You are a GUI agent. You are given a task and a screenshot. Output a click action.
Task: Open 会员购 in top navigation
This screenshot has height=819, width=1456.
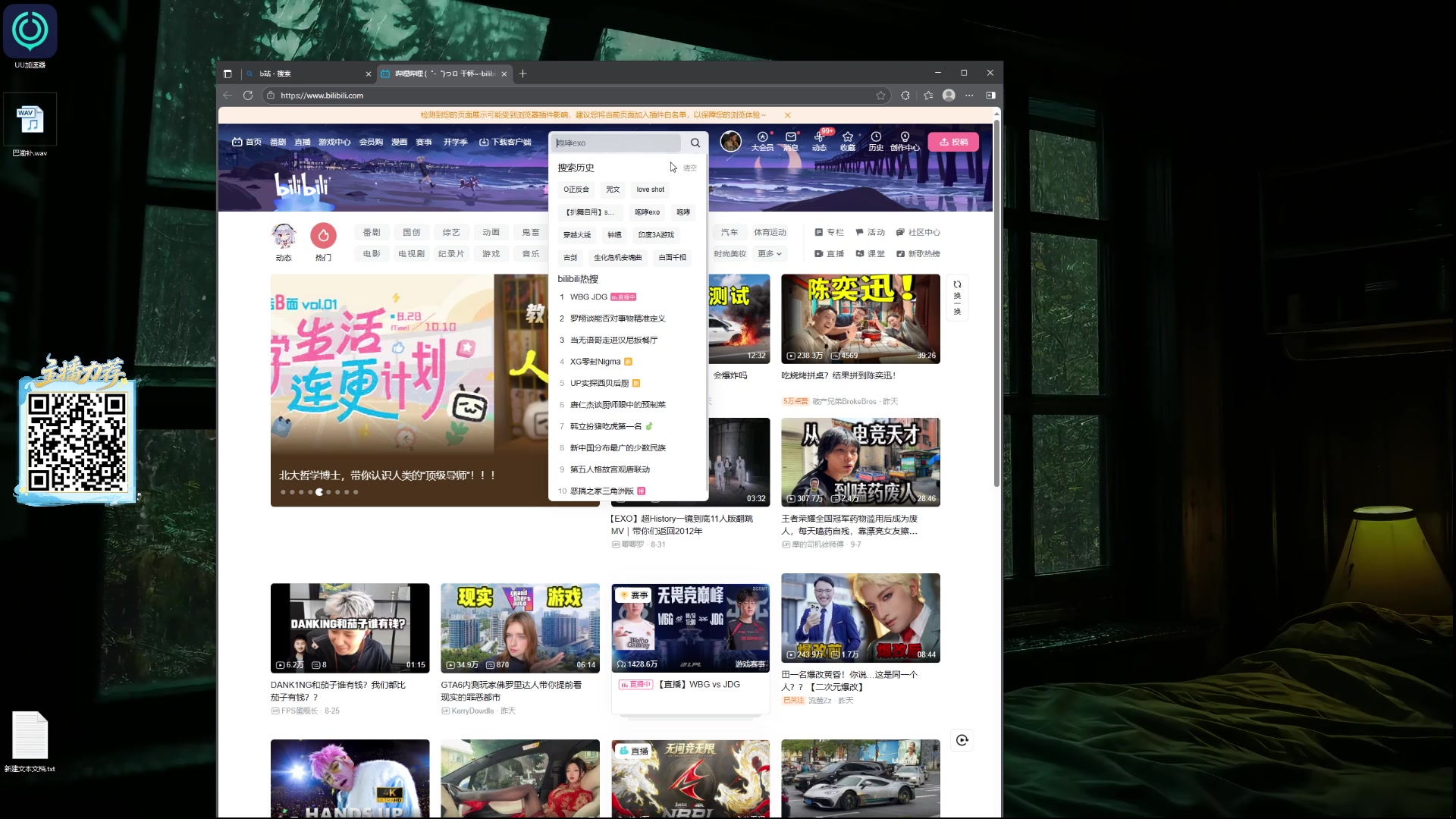pos(371,142)
